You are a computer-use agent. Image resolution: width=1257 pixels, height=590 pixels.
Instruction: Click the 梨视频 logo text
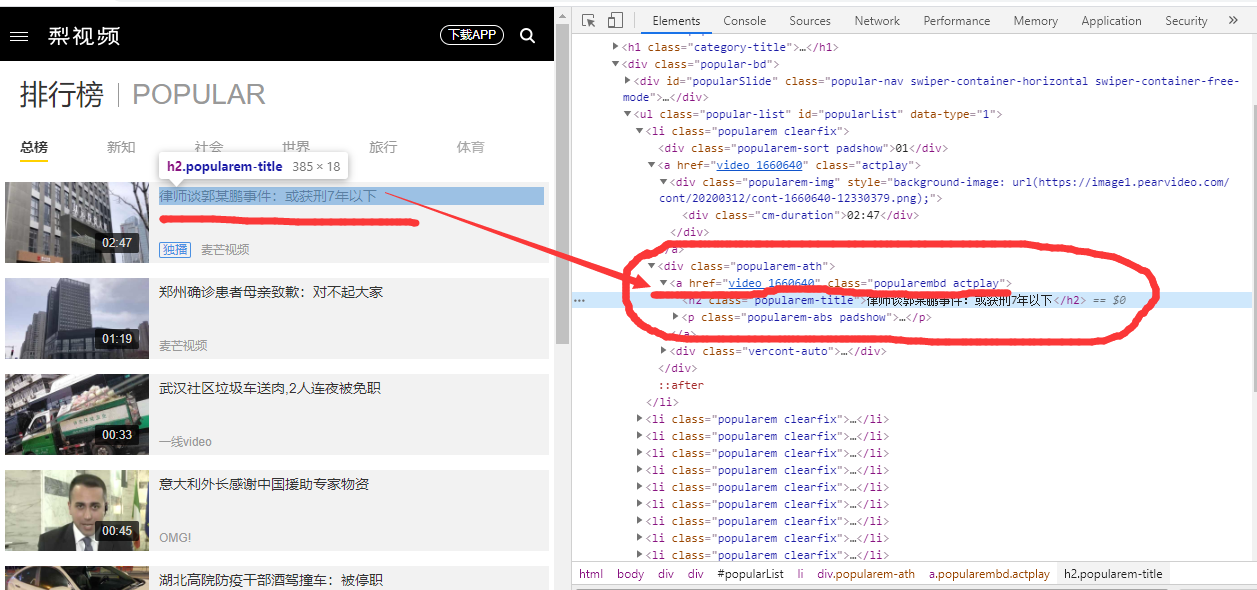[84, 36]
